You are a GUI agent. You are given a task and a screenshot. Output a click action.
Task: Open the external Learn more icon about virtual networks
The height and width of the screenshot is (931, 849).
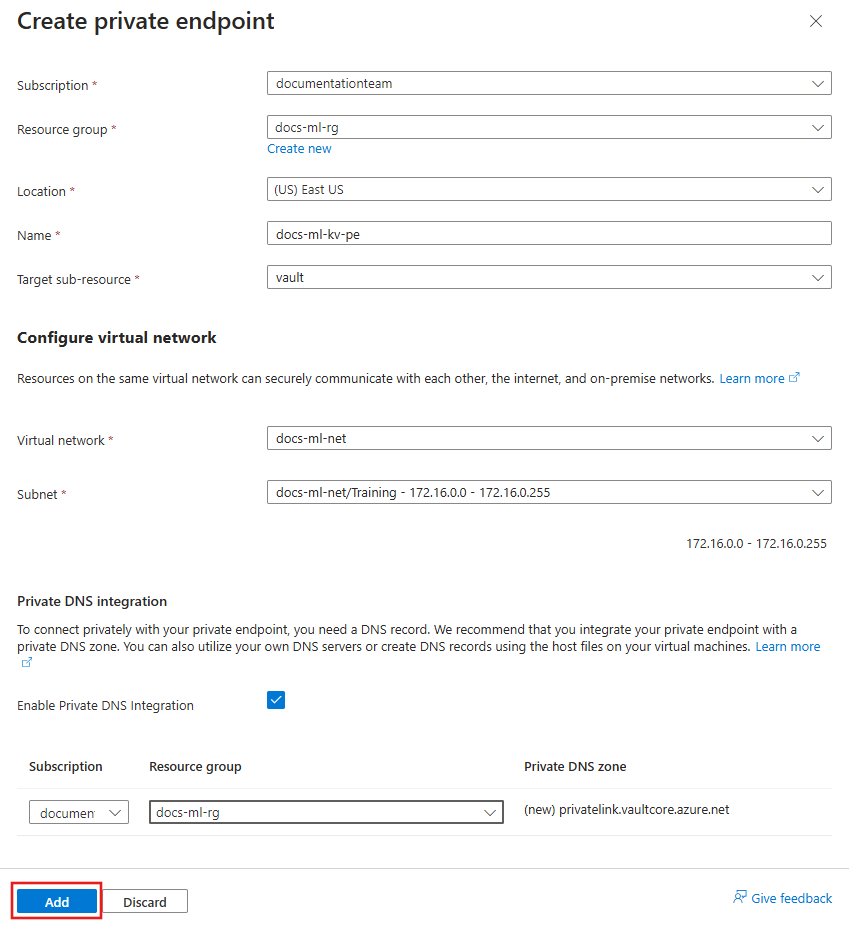(x=794, y=377)
